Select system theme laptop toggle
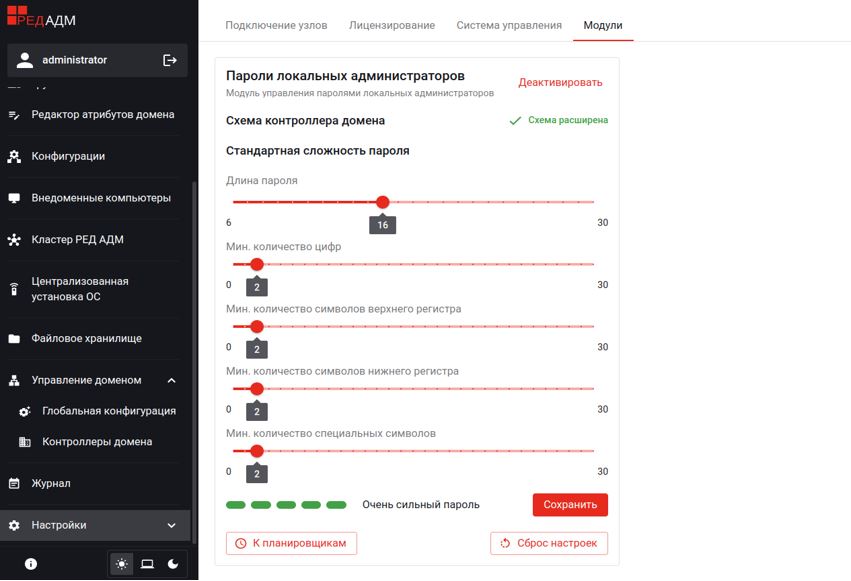851x581 pixels. 147,564
